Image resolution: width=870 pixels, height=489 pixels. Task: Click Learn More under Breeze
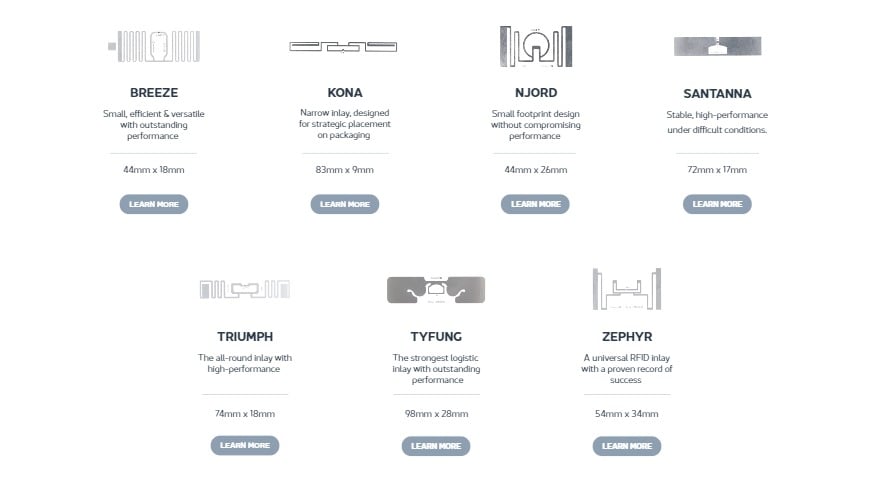154,204
